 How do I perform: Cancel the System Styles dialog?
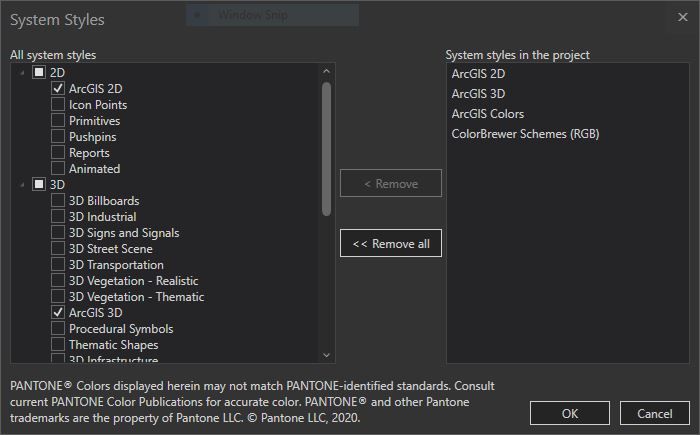coord(655,413)
